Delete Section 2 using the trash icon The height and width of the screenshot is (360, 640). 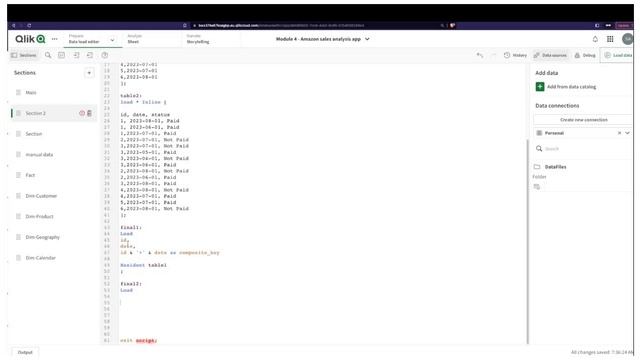pyautogui.click(x=89, y=113)
